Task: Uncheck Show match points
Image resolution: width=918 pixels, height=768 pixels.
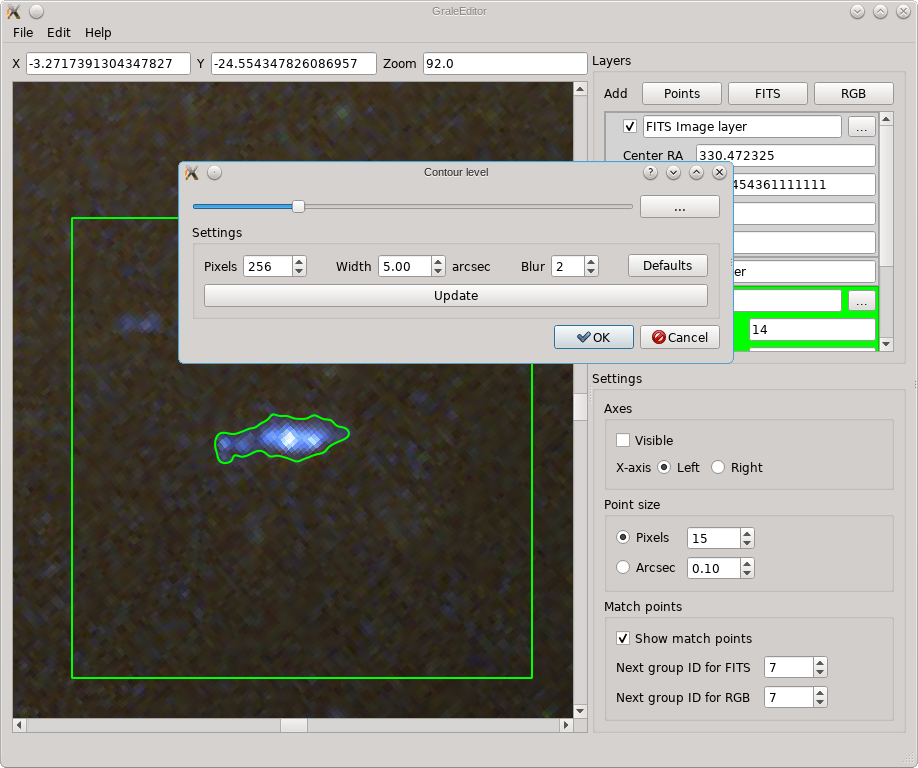Action: (623, 638)
